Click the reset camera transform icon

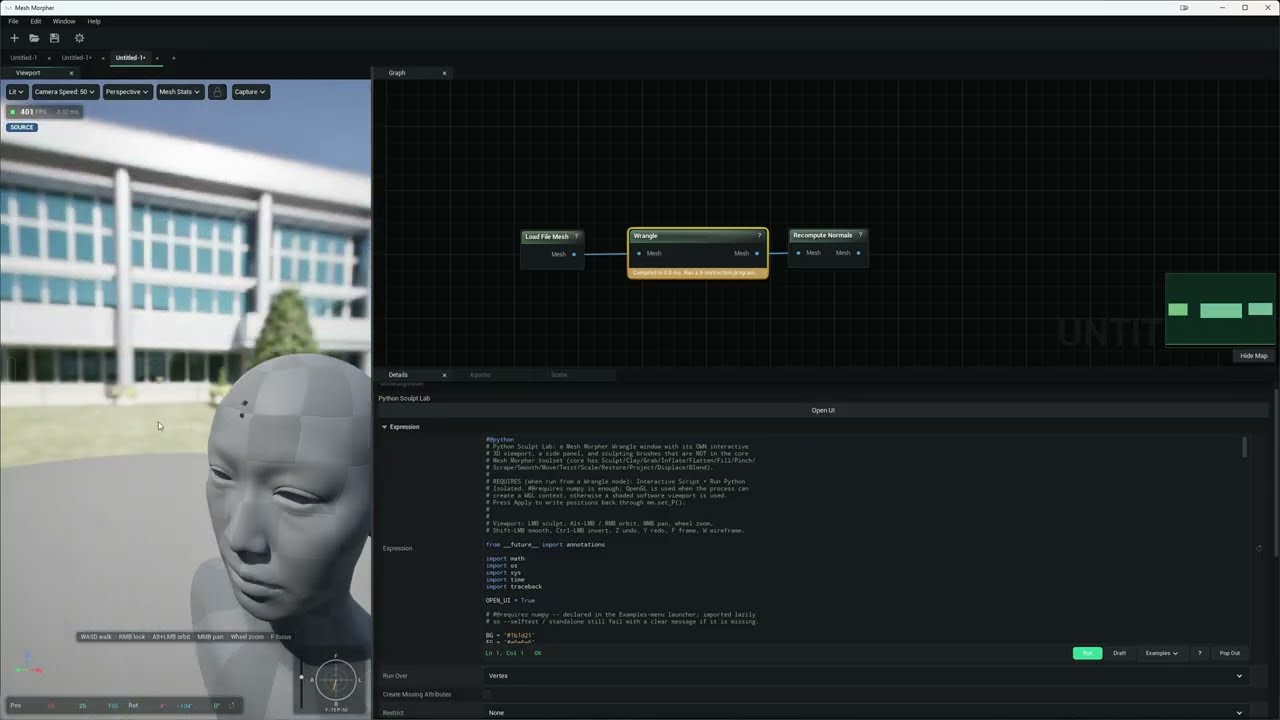click(232, 705)
